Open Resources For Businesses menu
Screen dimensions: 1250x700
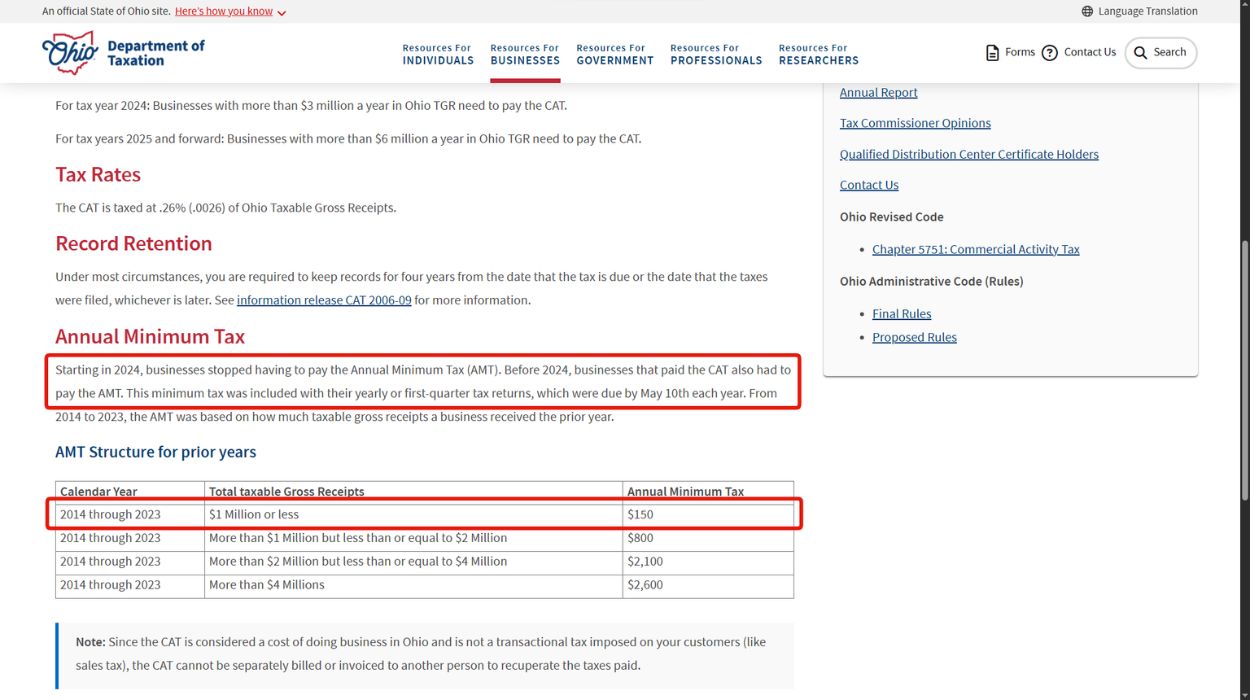tap(525, 54)
